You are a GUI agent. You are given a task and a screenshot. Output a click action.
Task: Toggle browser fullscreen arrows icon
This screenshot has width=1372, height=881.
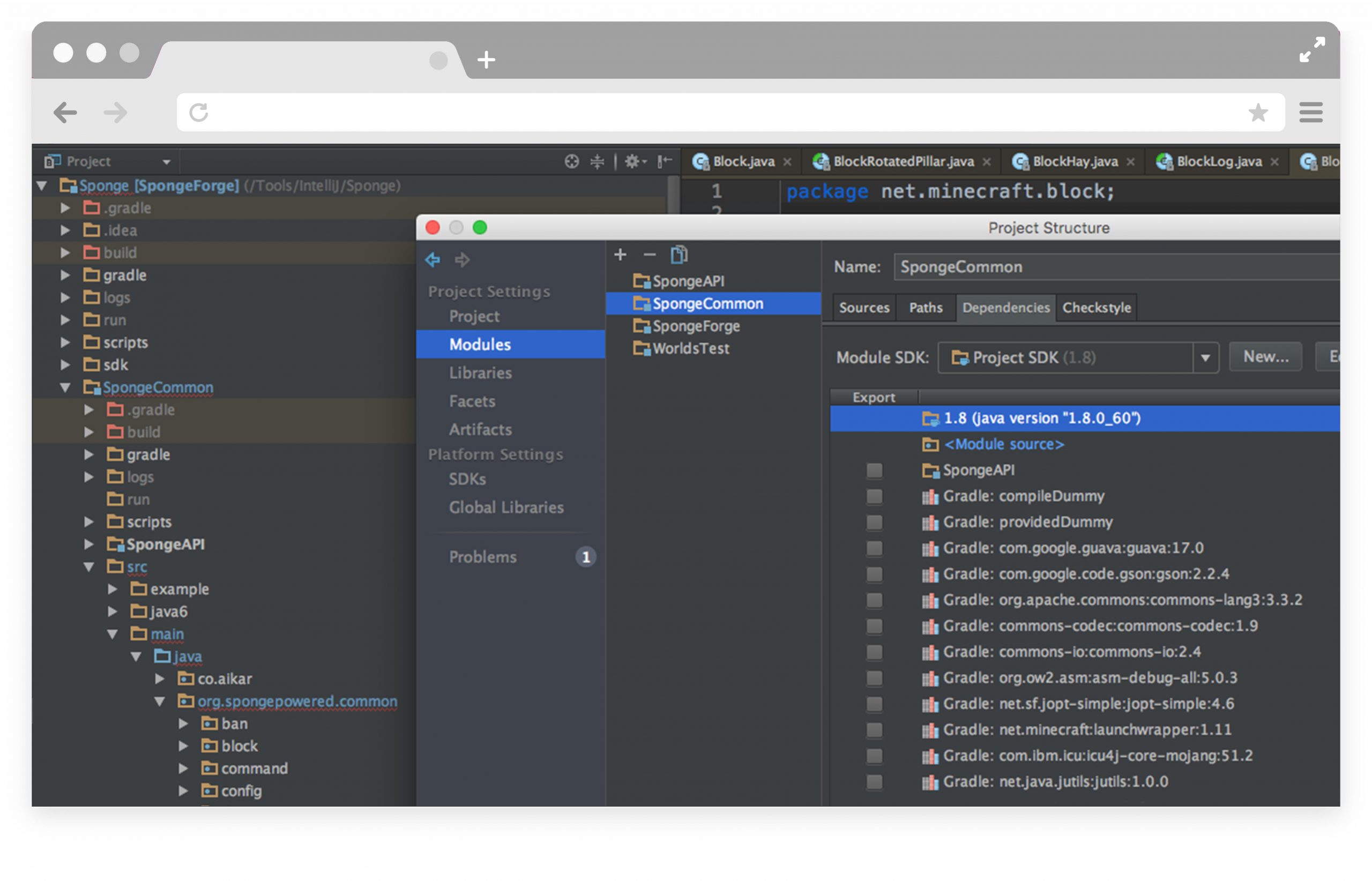click(x=1312, y=50)
